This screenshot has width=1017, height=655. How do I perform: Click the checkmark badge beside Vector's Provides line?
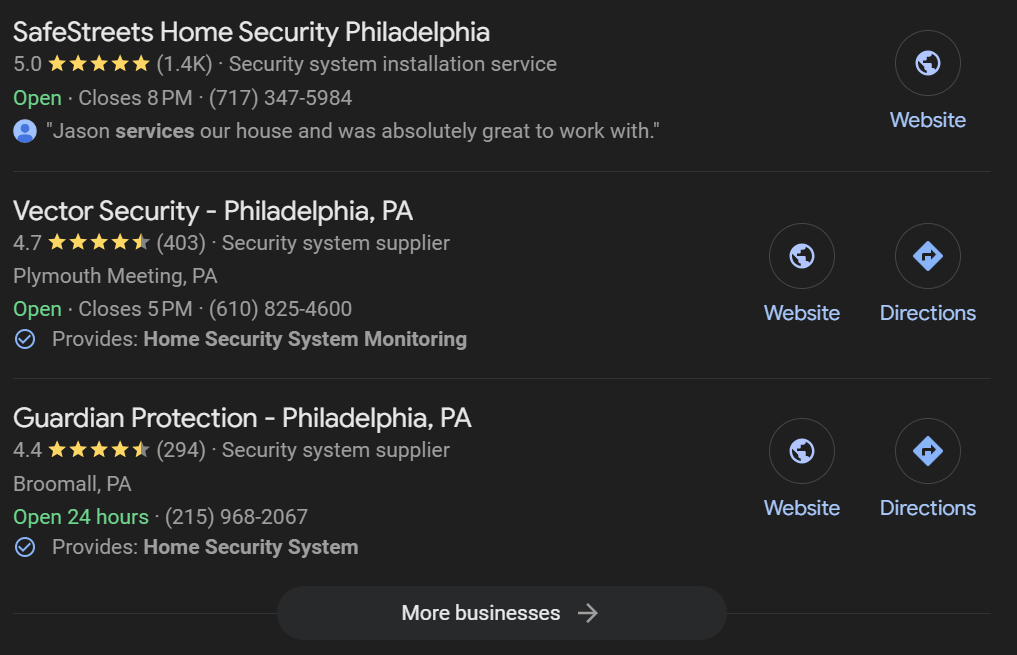[x=23, y=339]
